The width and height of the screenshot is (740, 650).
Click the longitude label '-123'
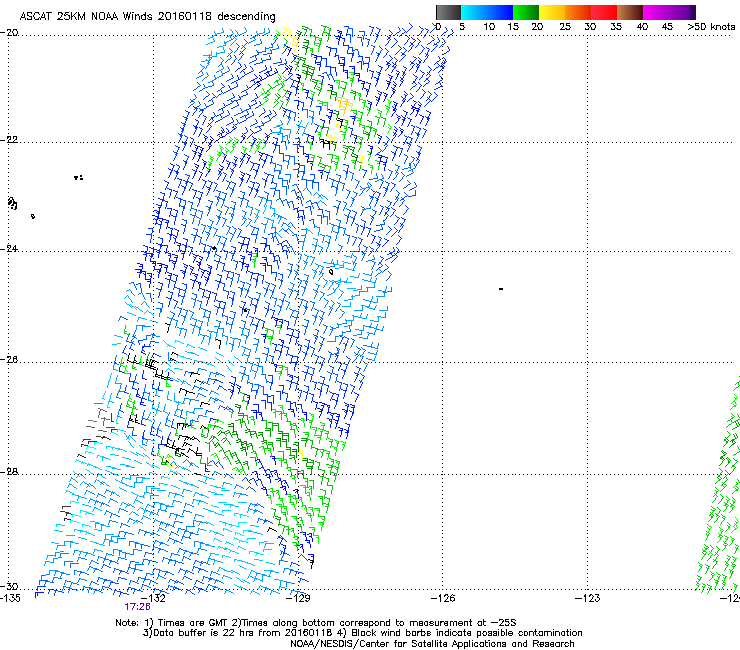click(587, 598)
